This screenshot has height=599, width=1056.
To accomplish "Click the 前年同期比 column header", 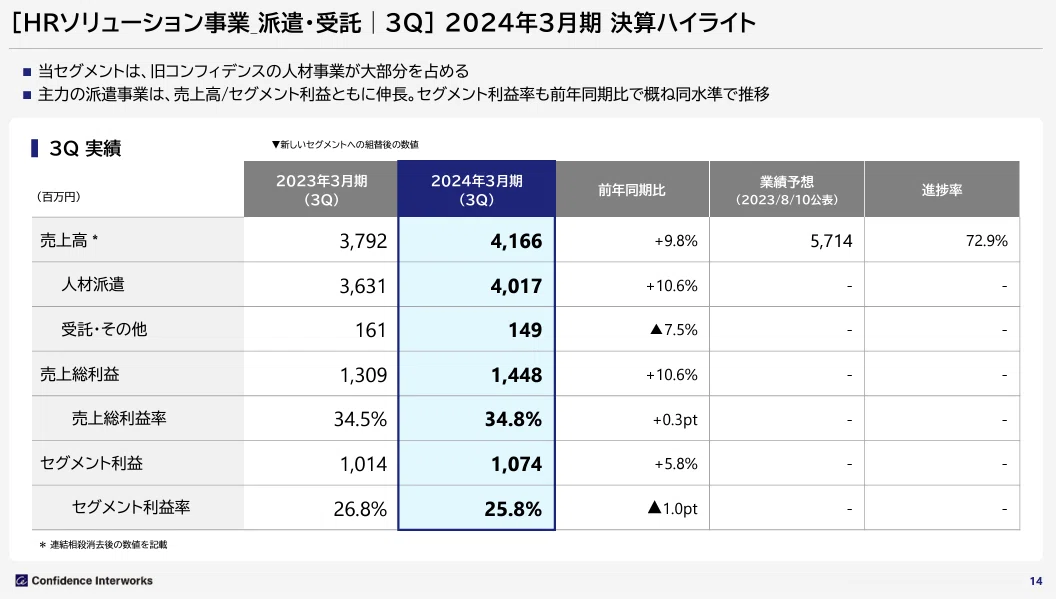I will (632, 189).
